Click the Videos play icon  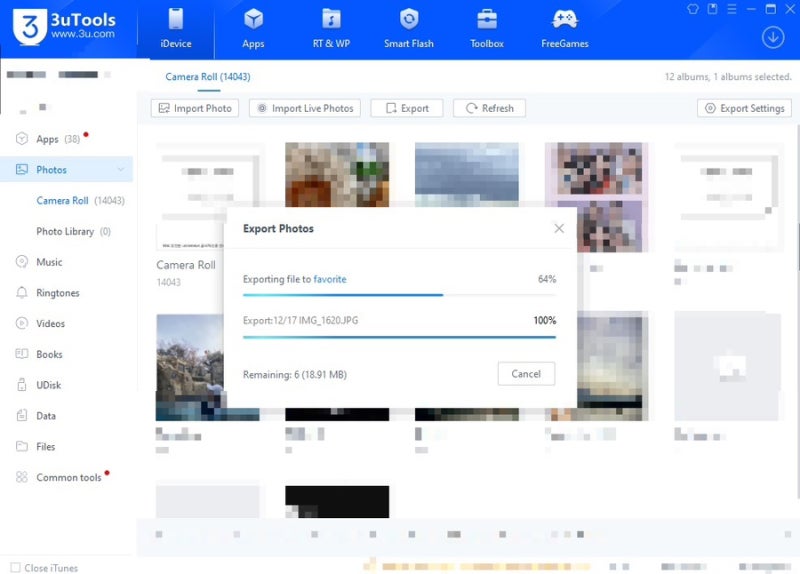(x=21, y=323)
